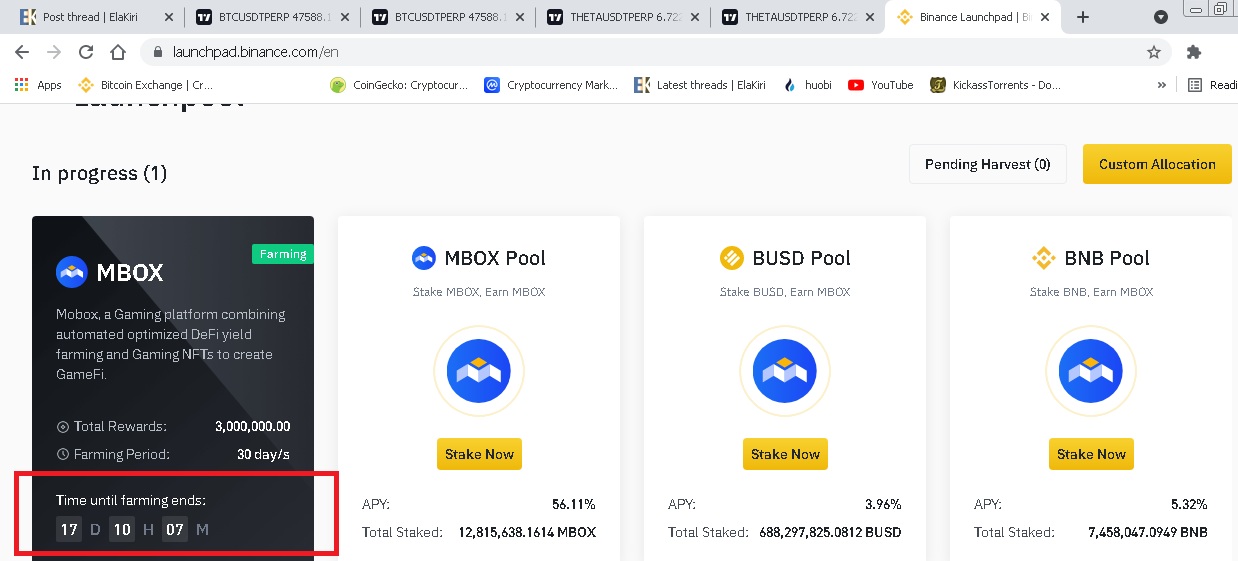Open the Bitcoin Exchange bookmark

click(x=145, y=85)
